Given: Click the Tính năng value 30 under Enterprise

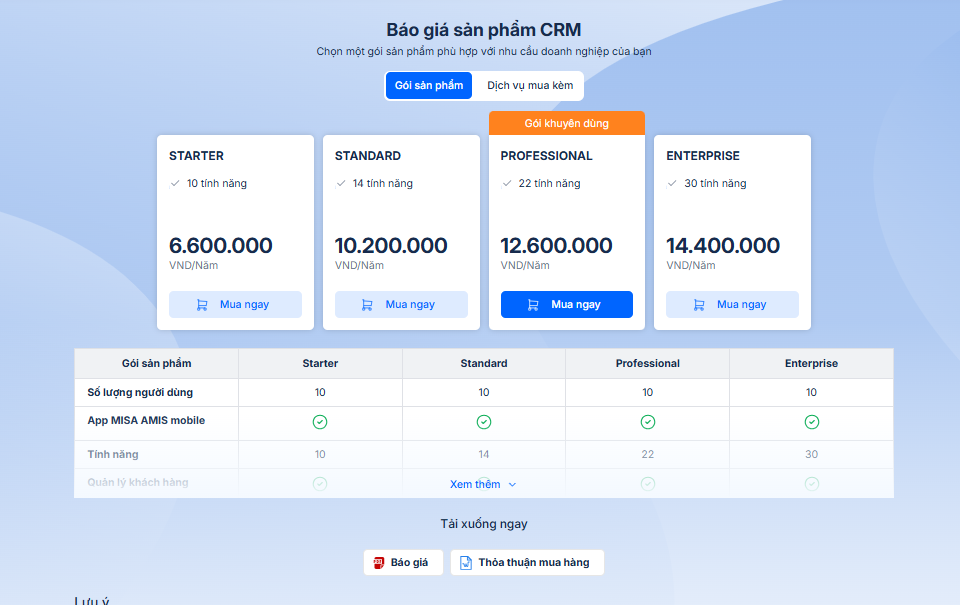Looking at the screenshot, I should pos(811,454).
